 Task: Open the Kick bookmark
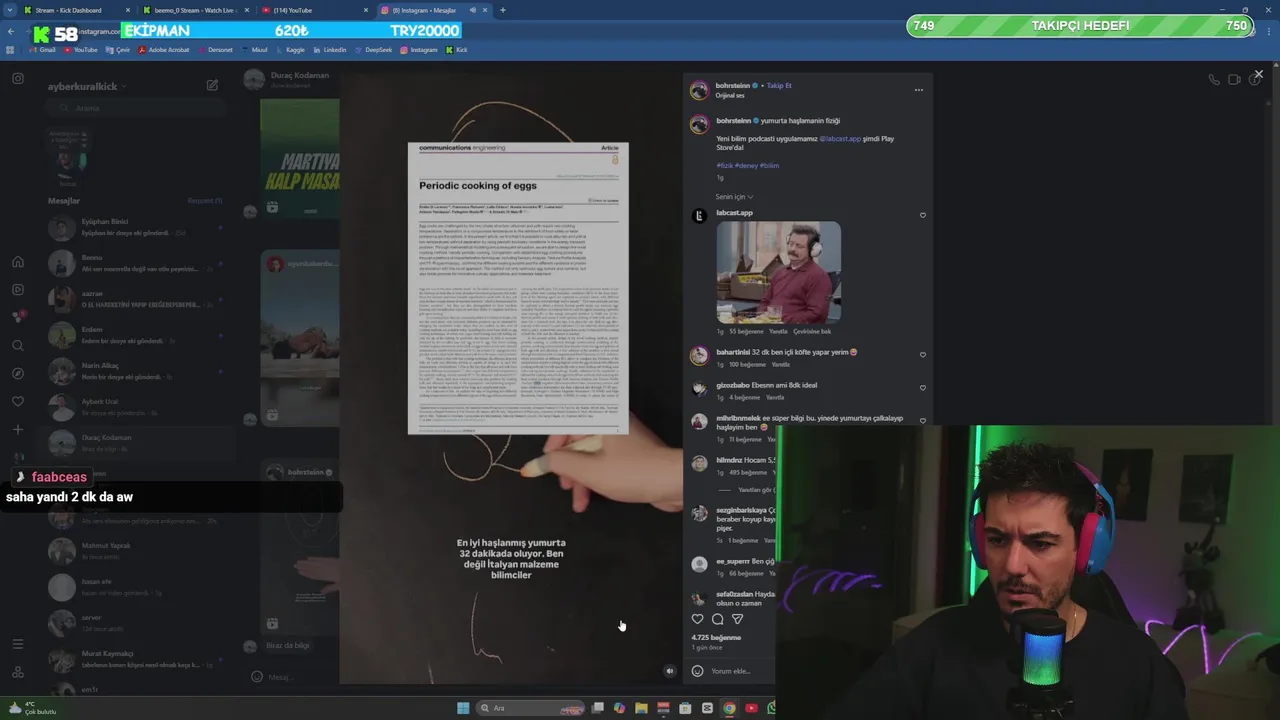[x=457, y=49]
